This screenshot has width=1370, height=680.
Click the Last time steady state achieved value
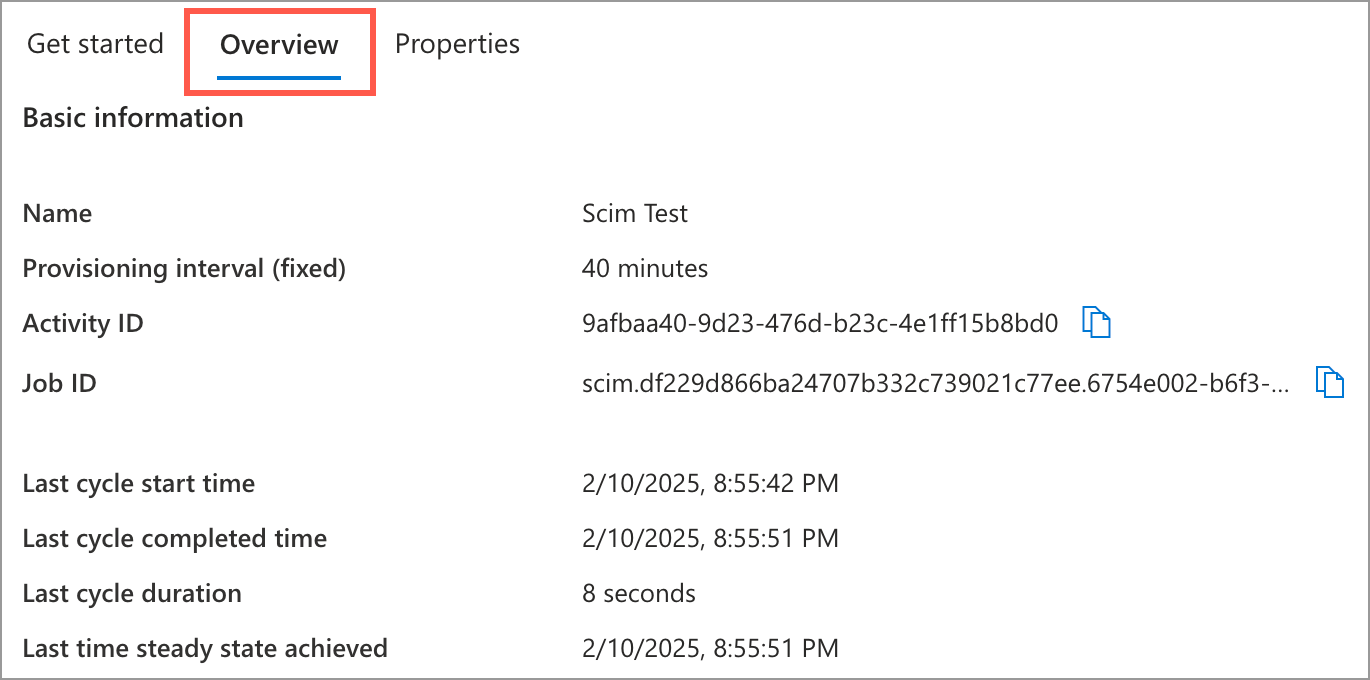click(x=709, y=648)
